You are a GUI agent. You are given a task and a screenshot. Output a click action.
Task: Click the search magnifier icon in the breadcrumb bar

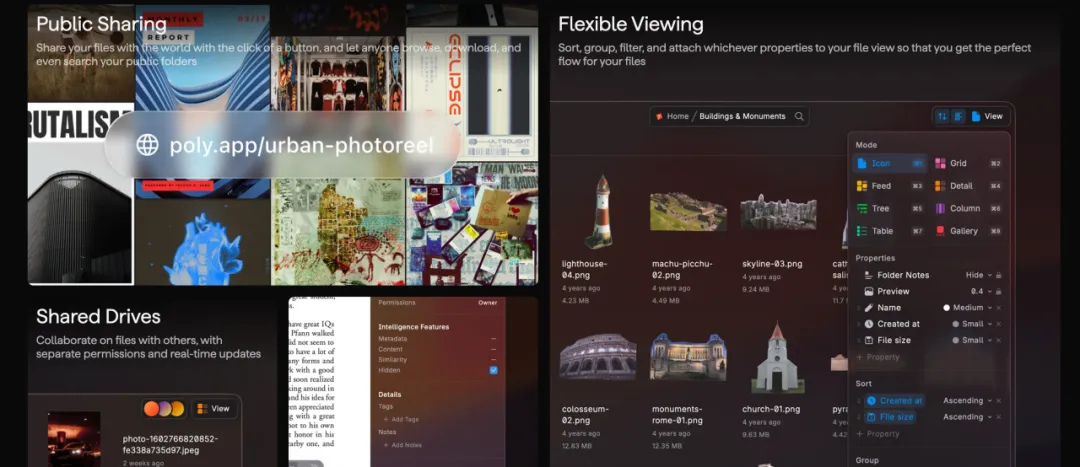(x=799, y=116)
